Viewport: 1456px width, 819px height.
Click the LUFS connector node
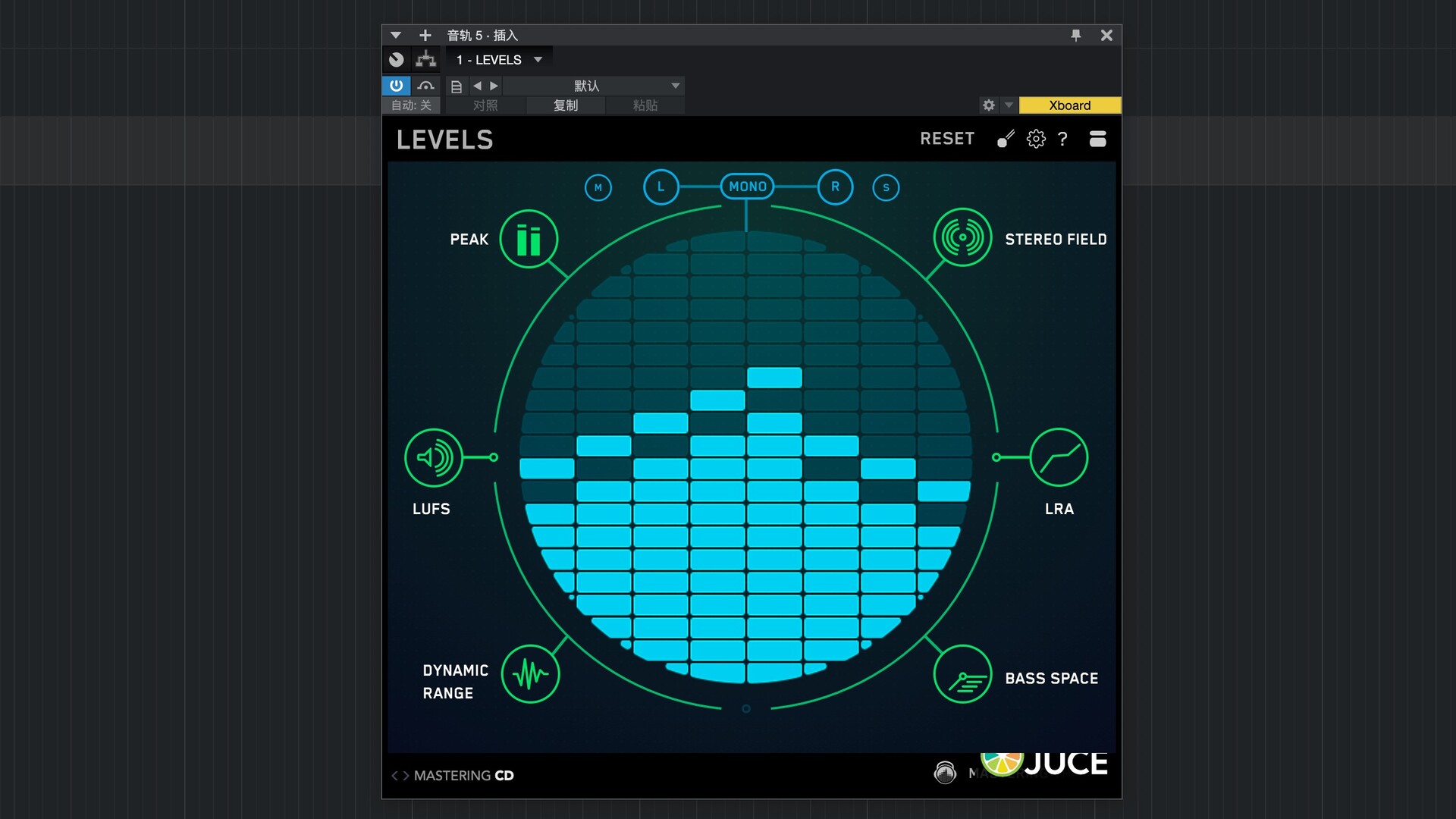pos(494,457)
